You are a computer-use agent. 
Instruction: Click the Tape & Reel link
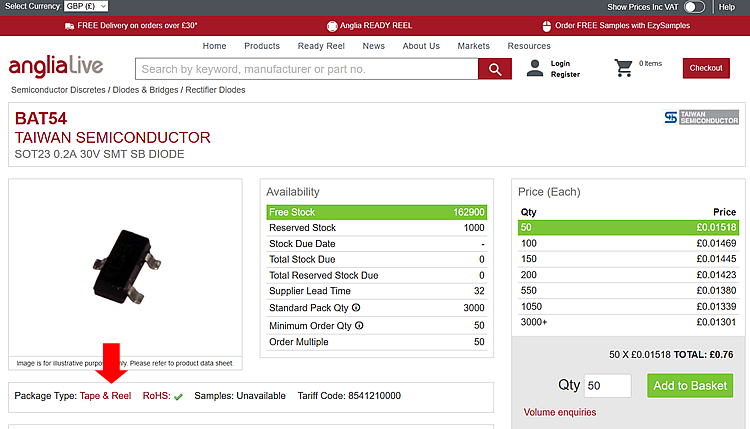(x=105, y=396)
